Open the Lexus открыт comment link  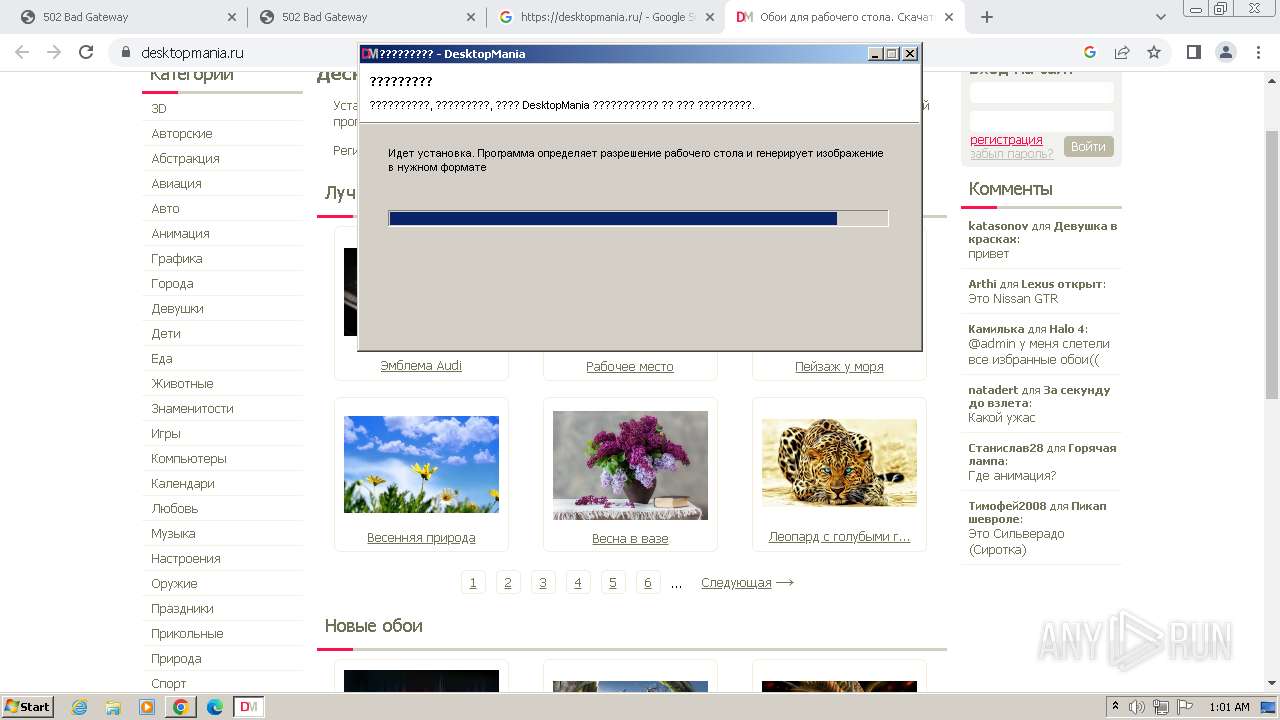click(1061, 284)
